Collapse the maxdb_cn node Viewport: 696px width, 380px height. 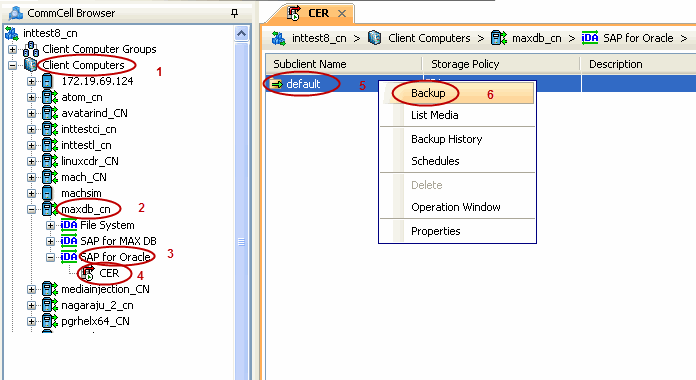(x=31, y=209)
